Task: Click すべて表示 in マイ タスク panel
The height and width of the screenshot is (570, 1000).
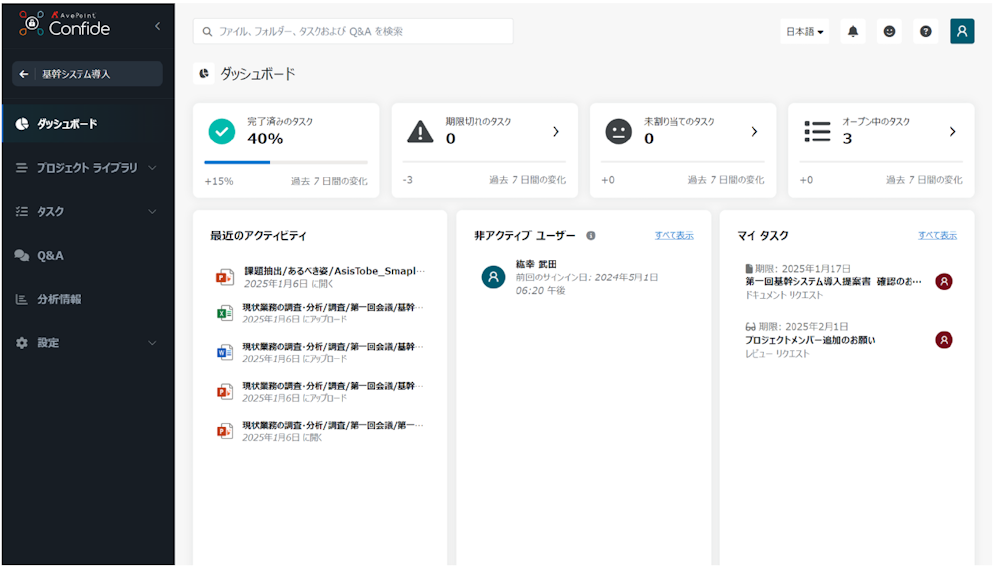Action: pyautogui.click(x=937, y=236)
